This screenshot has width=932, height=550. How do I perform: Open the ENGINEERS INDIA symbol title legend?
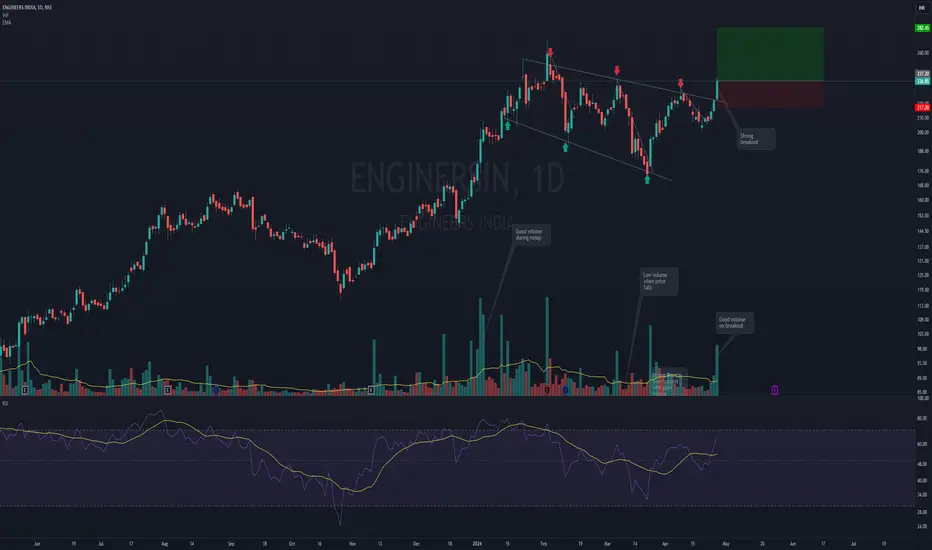(x=27, y=7)
